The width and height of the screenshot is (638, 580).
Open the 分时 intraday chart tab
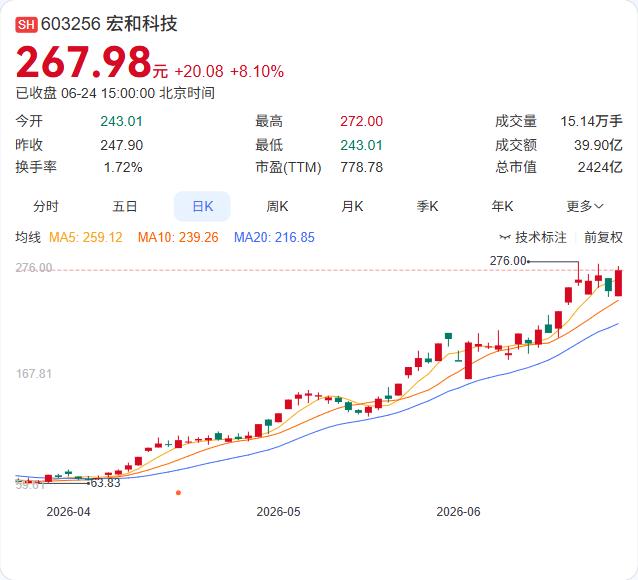tap(46, 206)
